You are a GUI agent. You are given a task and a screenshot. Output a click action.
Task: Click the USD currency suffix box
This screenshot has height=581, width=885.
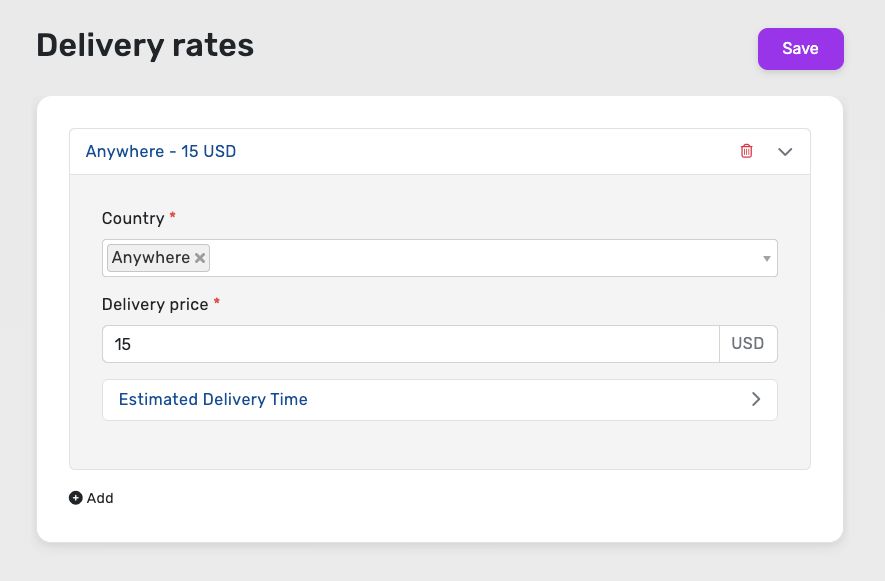click(748, 344)
